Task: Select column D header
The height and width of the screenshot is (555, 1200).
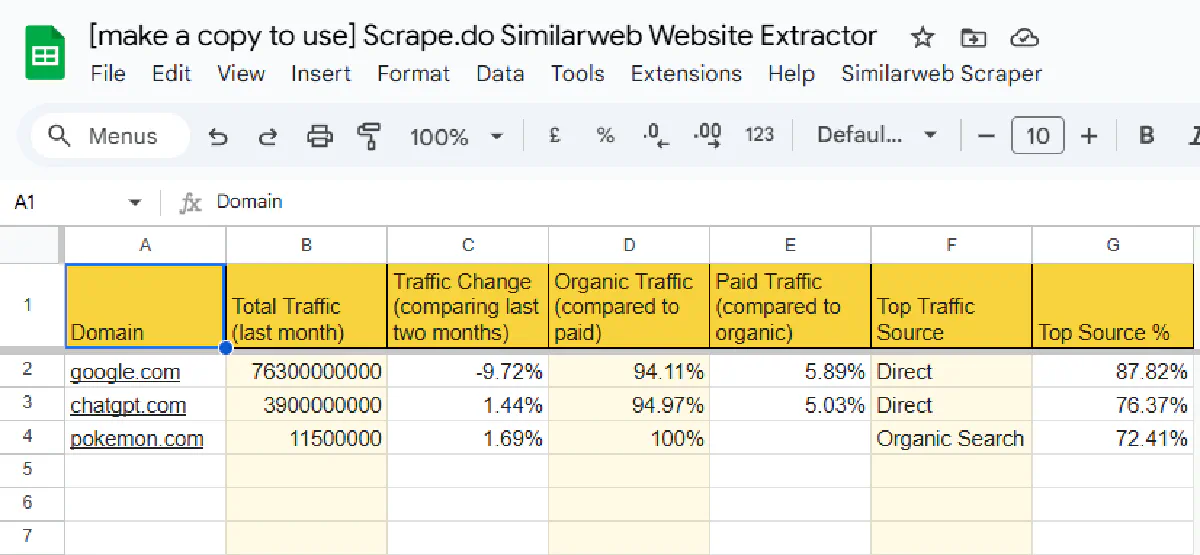Action: tap(629, 245)
